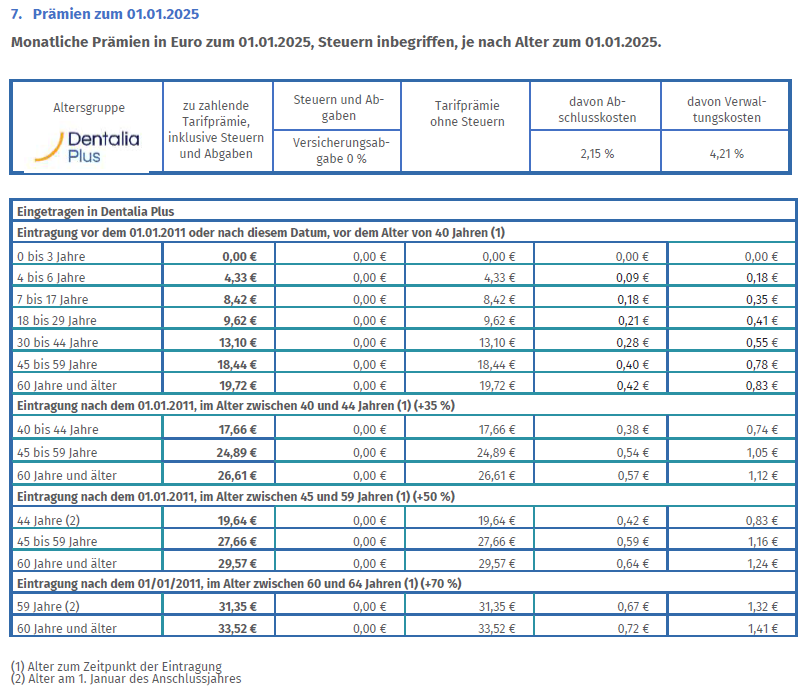This screenshot has width=807, height=691.
Task: Select the '4 bis 6 Jahre' row label
Action: (51, 277)
